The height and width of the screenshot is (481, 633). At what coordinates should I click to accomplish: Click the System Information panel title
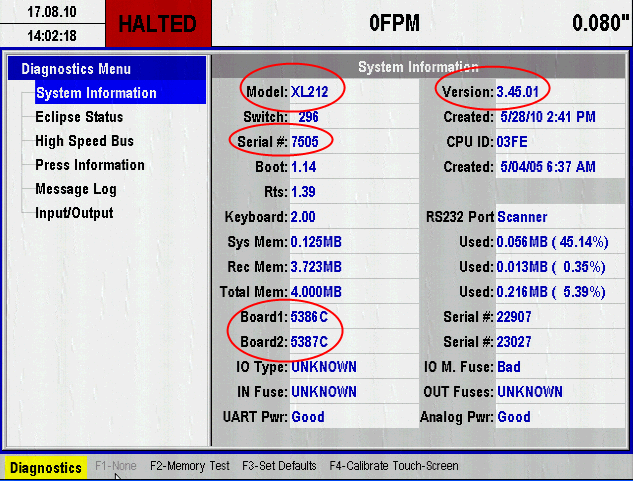point(418,67)
